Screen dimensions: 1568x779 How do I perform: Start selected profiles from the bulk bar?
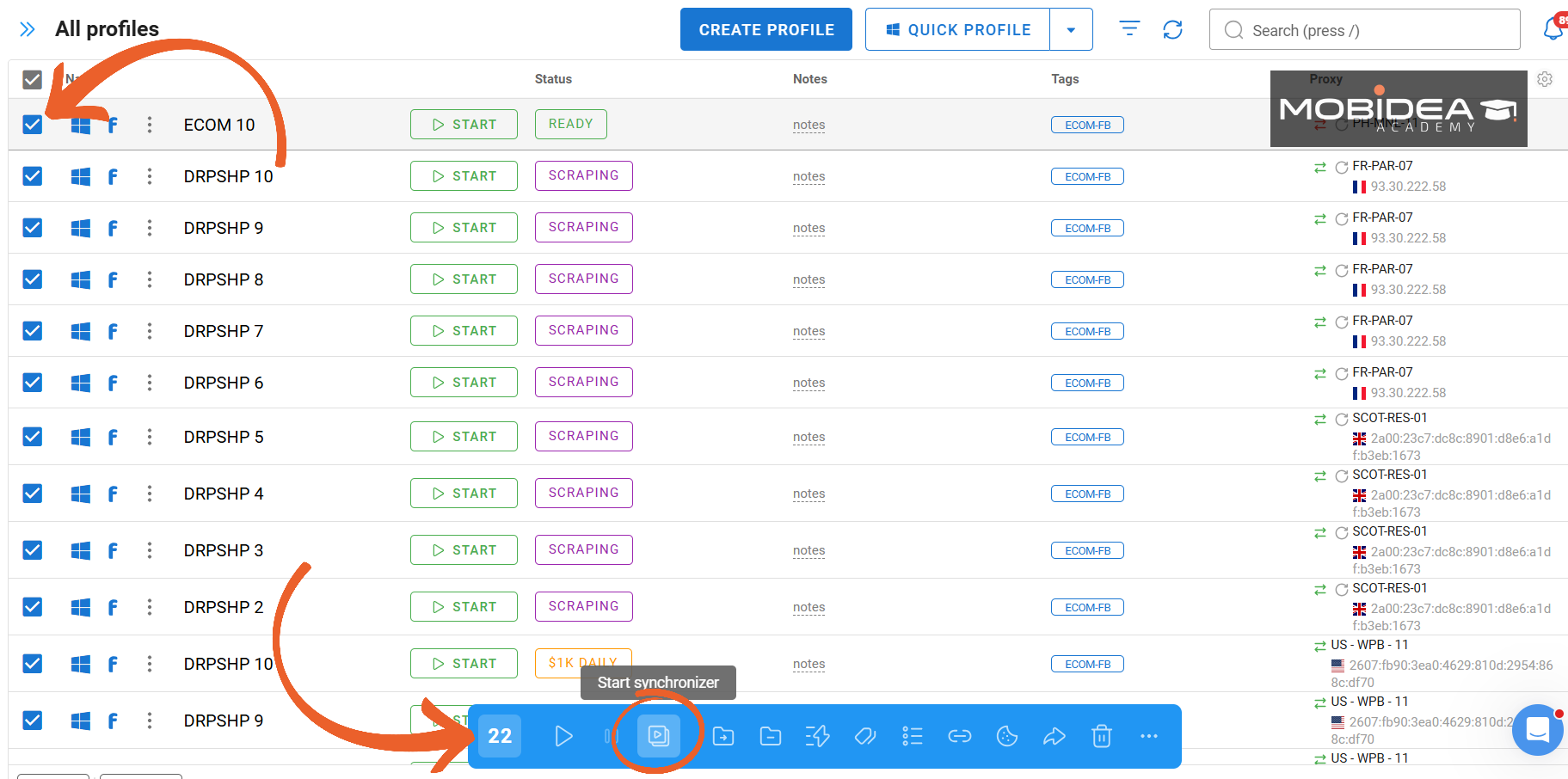coord(563,736)
